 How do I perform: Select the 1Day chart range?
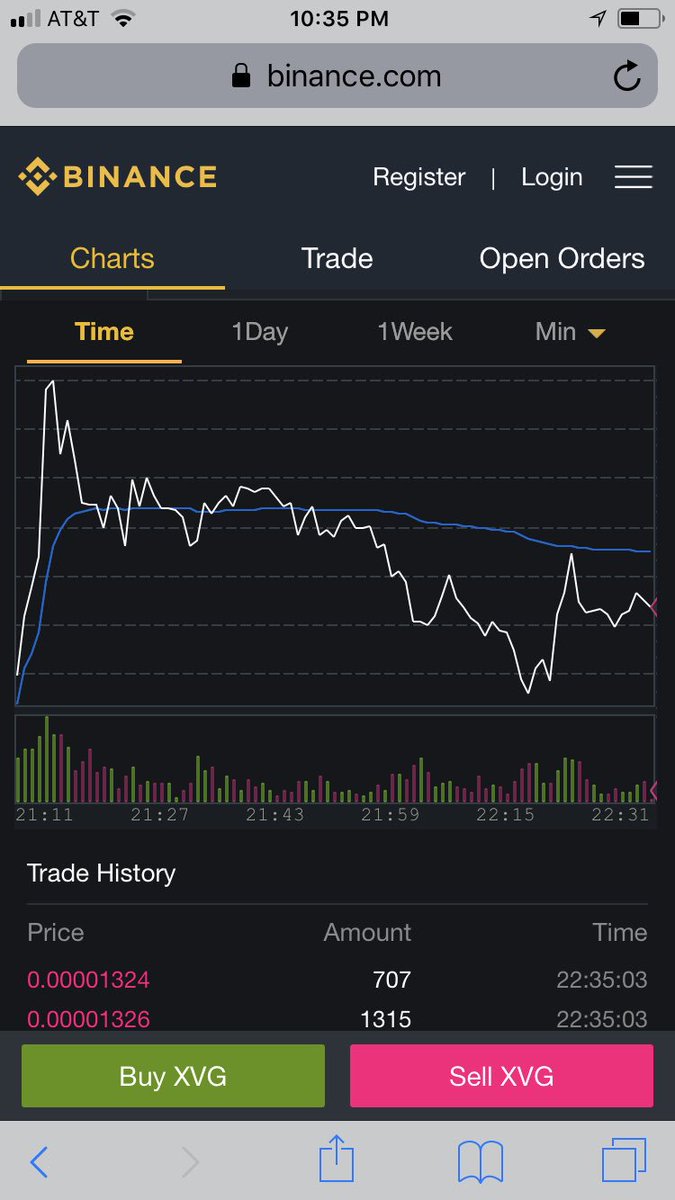point(259,332)
